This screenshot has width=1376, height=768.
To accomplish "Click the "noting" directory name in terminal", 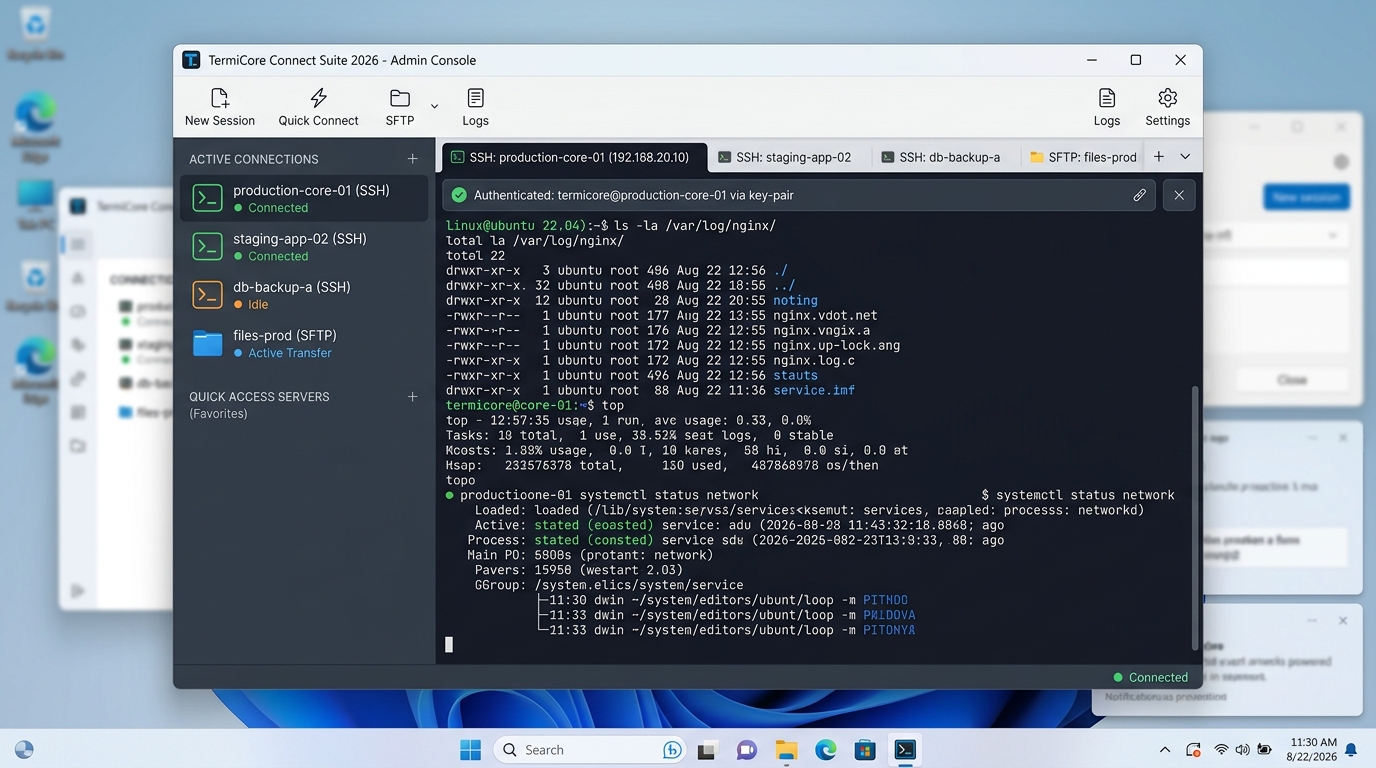I will [x=796, y=300].
